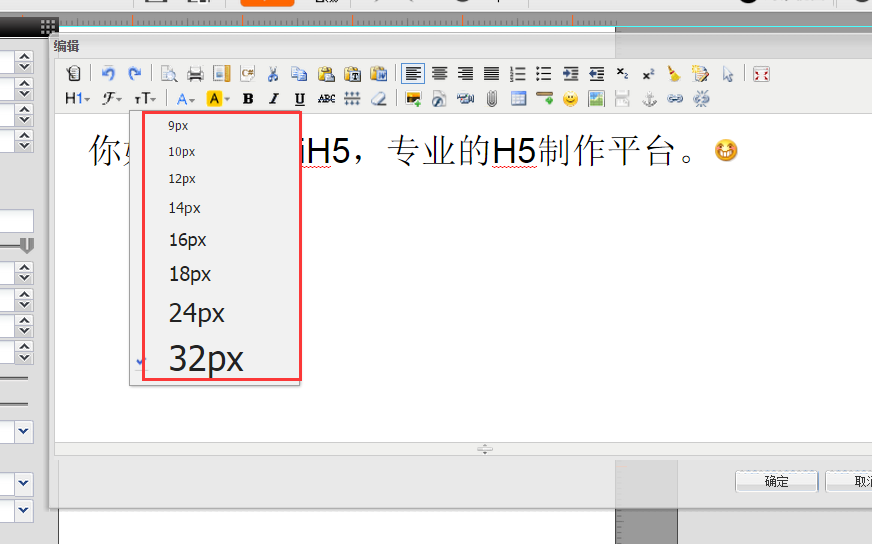Viewport: 872px width, 544px height.
Task: Open the H1 paragraph format dropdown
Action: pos(77,98)
